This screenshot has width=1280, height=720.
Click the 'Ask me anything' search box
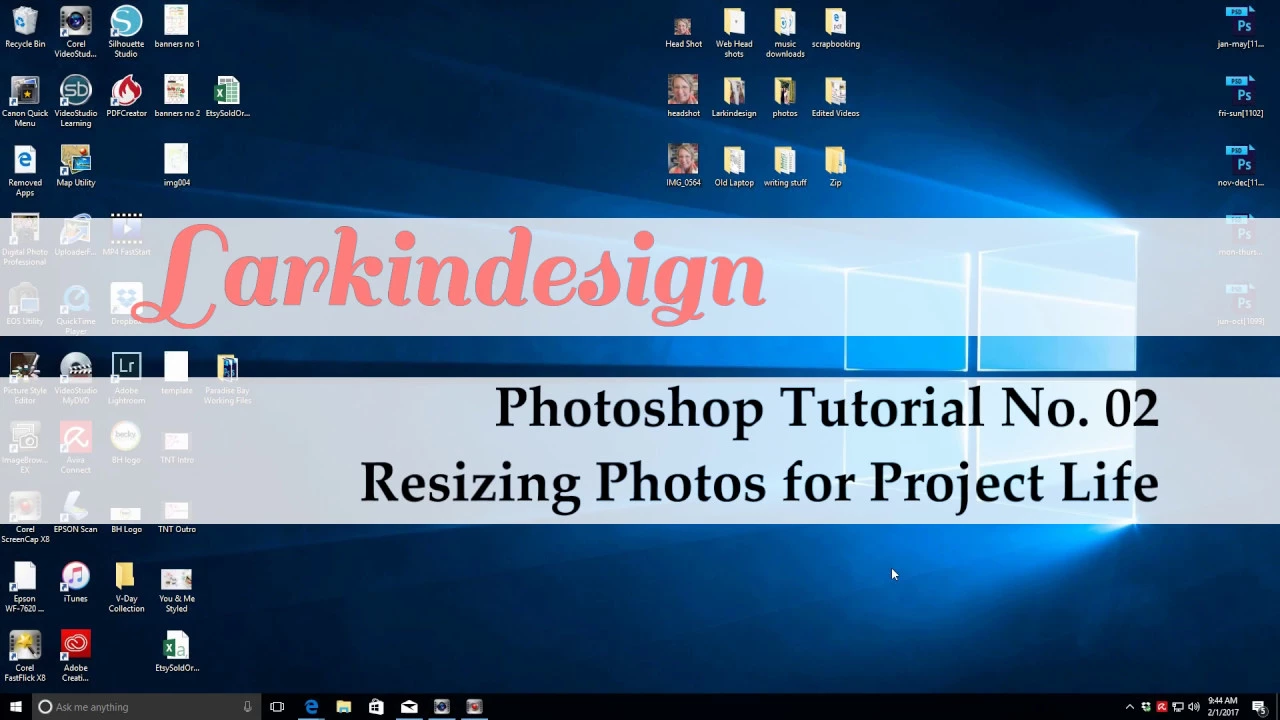pos(146,707)
